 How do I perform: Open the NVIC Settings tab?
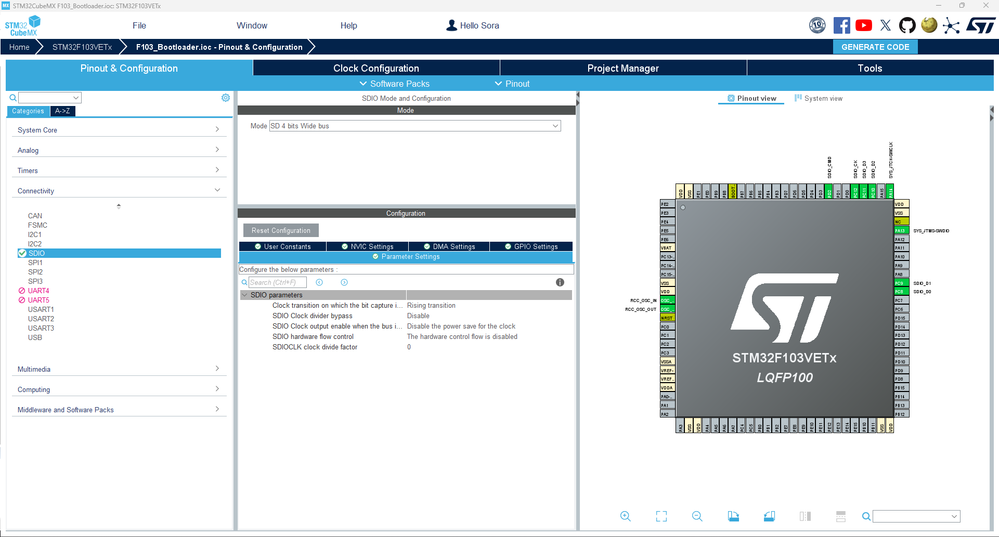pyautogui.click(x=367, y=247)
